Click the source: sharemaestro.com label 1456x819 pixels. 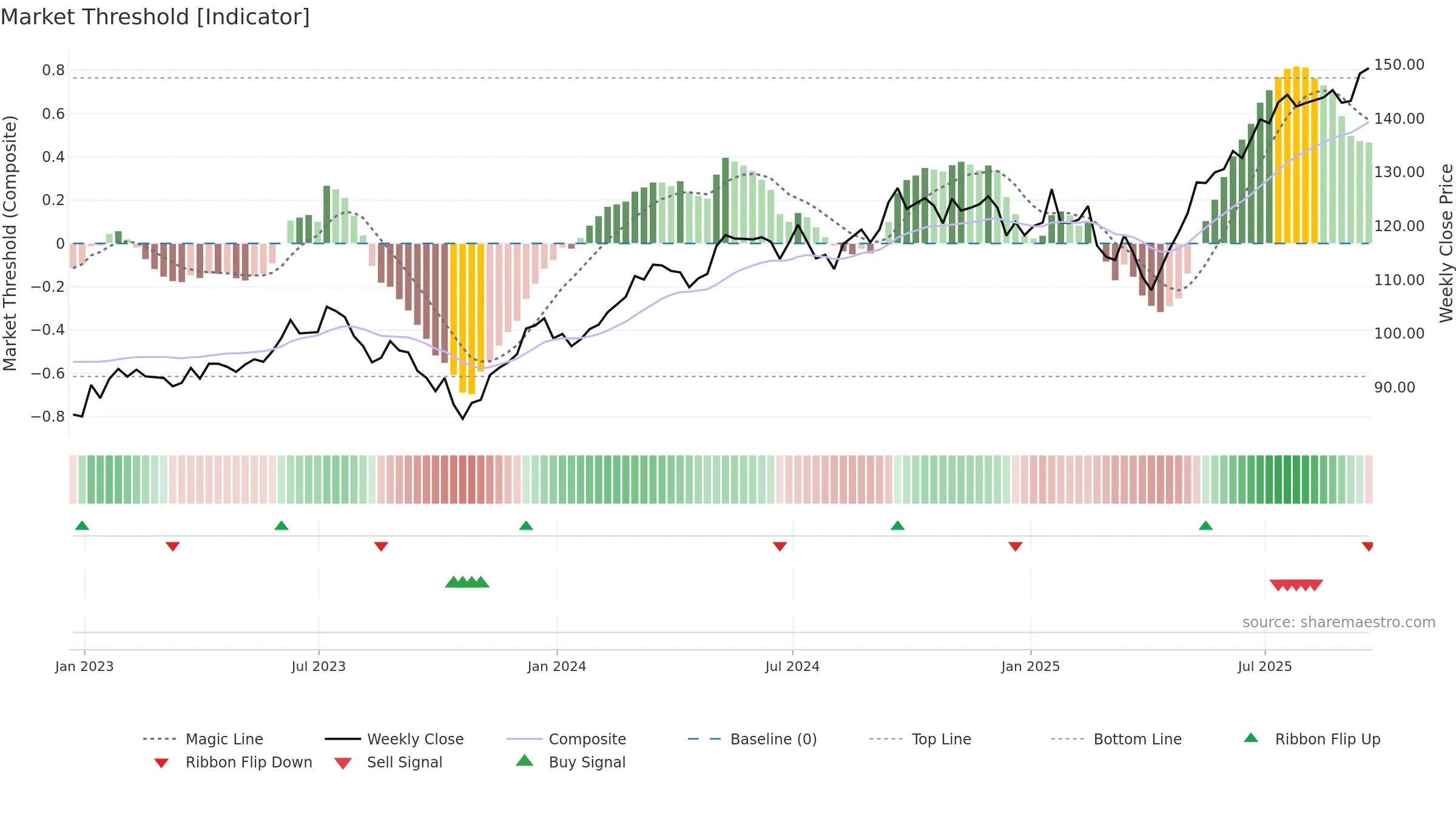pos(1339,622)
